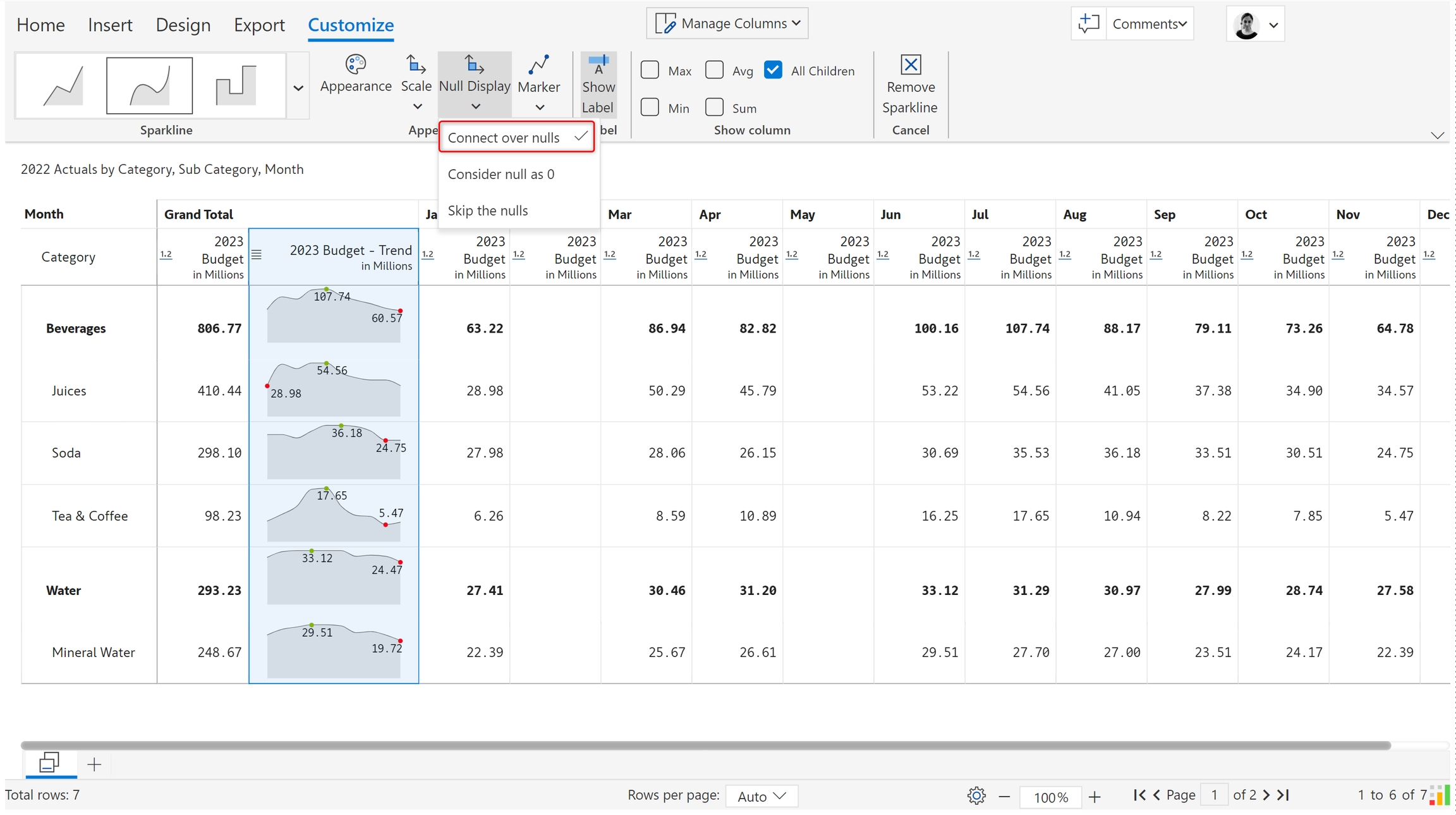Click the horizontal scrollbar below the table
Image resolution: width=1456 pixels, height=815 pixels.
click(705, 745)
